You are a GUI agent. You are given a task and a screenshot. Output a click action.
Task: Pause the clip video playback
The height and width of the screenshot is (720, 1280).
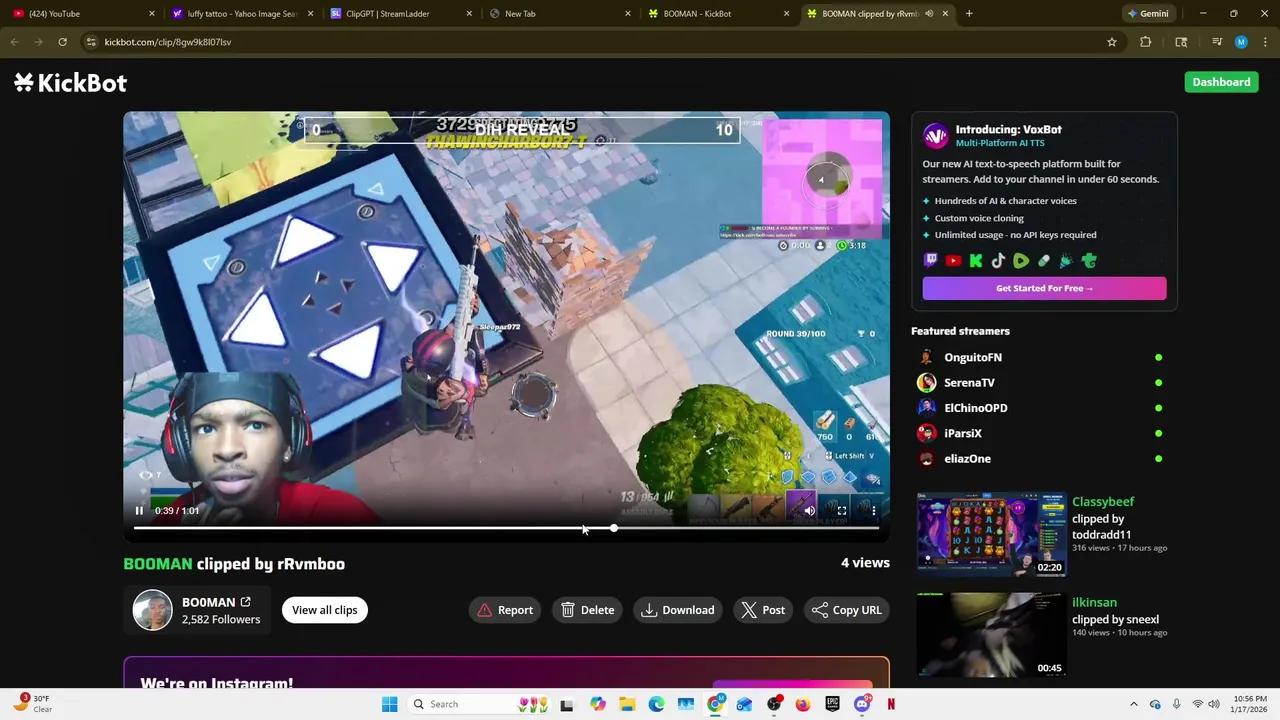139,511
